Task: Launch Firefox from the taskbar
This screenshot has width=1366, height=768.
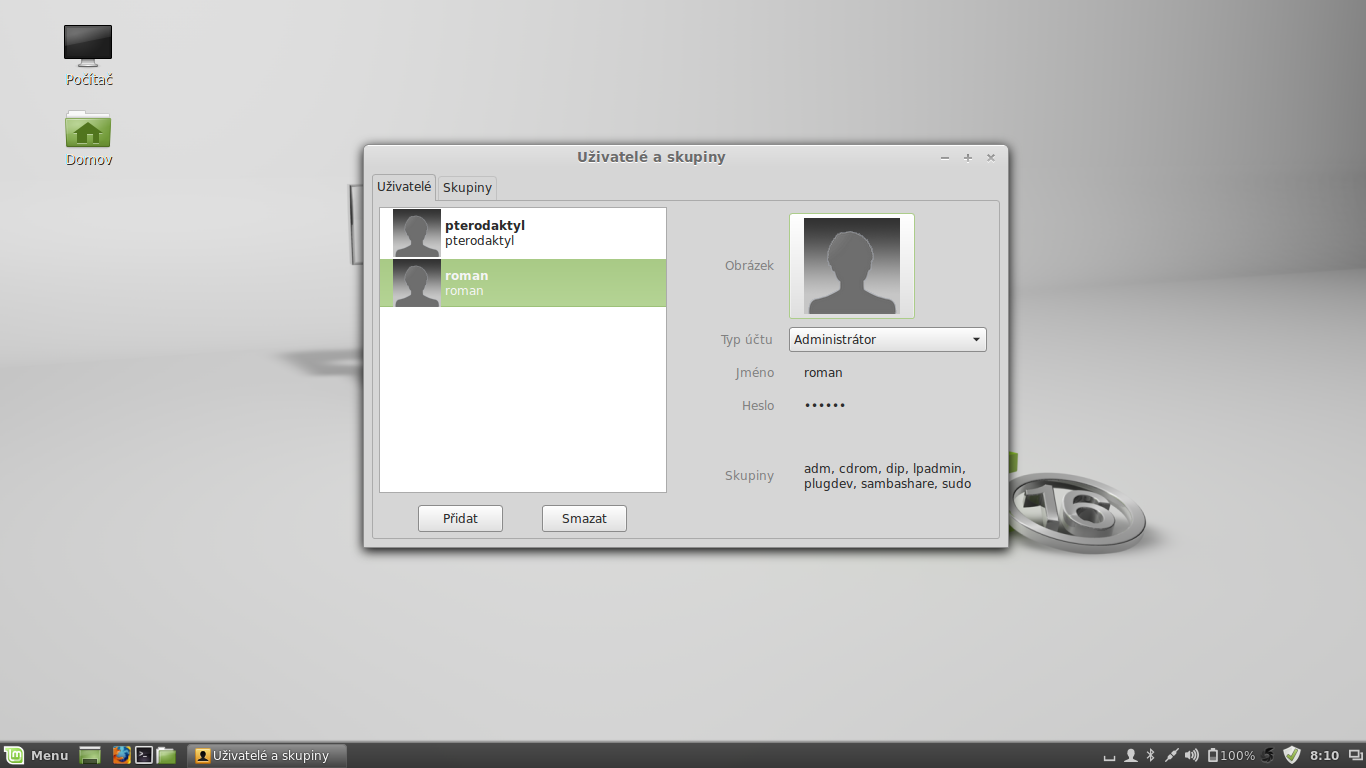Action: [121, 755]
